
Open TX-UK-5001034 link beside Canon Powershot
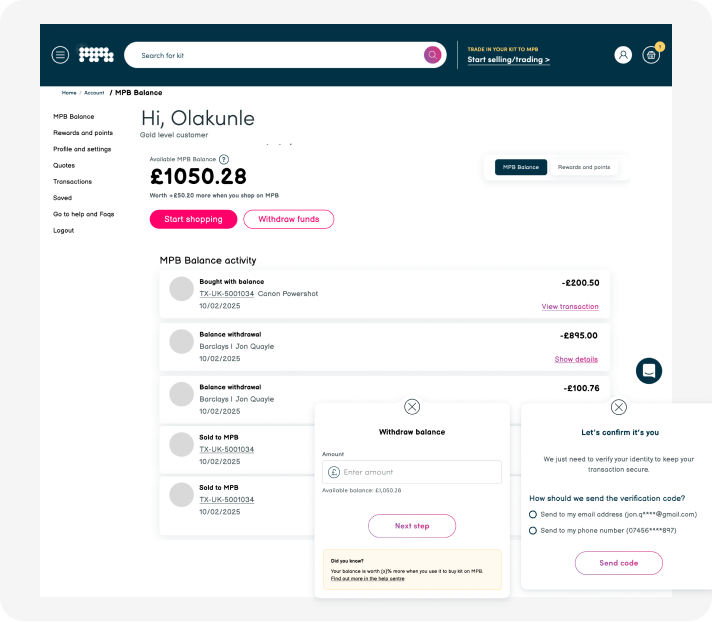click(x=227, y=294)
